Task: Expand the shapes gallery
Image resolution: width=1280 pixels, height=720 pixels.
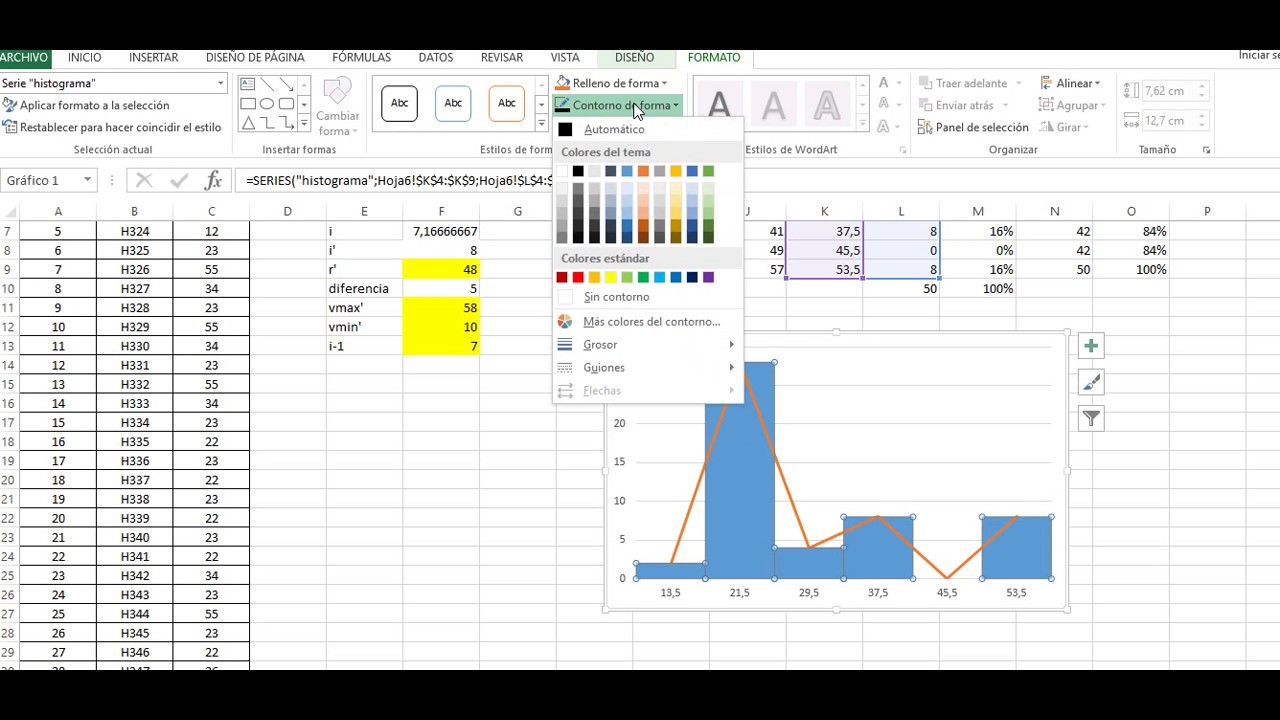Action: pyautogui.click(x=305, y=124)
